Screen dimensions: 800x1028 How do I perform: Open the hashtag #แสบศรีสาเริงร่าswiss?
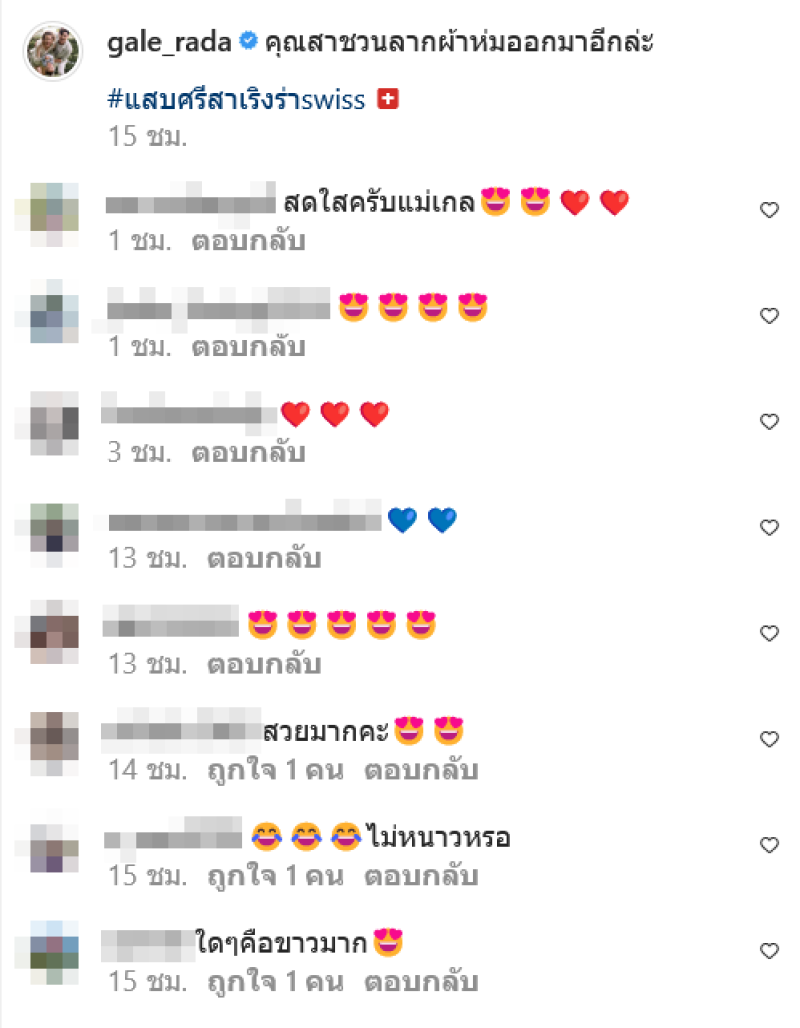tap(236, 100)
